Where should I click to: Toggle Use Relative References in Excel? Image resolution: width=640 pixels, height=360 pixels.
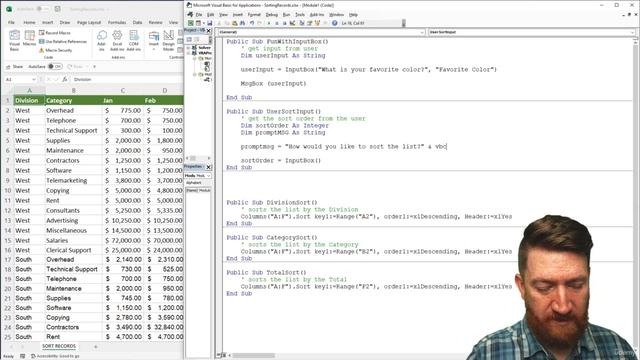point(63,41)
